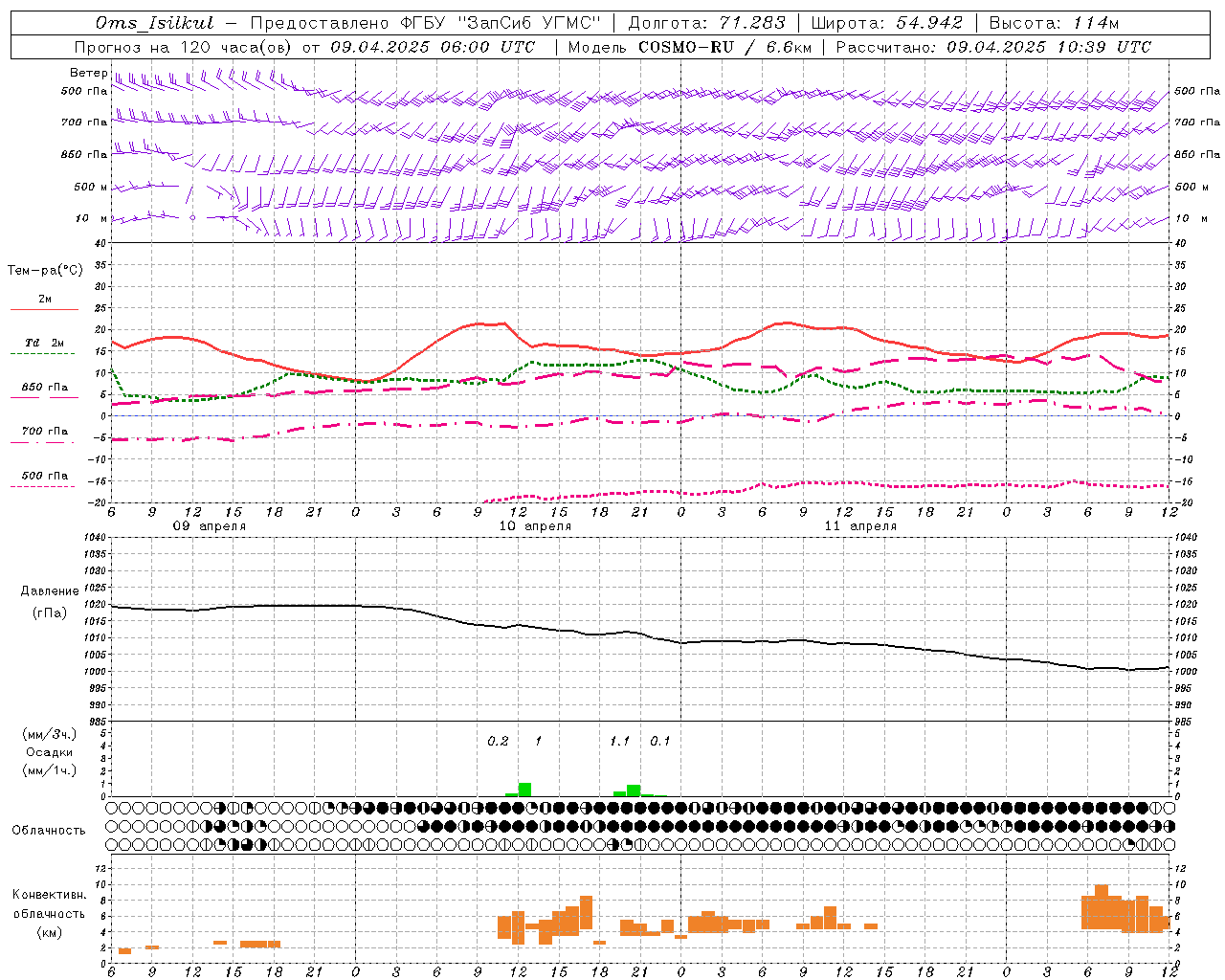
Task: Click the '(мм/1ч.)' precipitation unit label
Action: click(50, 770)
